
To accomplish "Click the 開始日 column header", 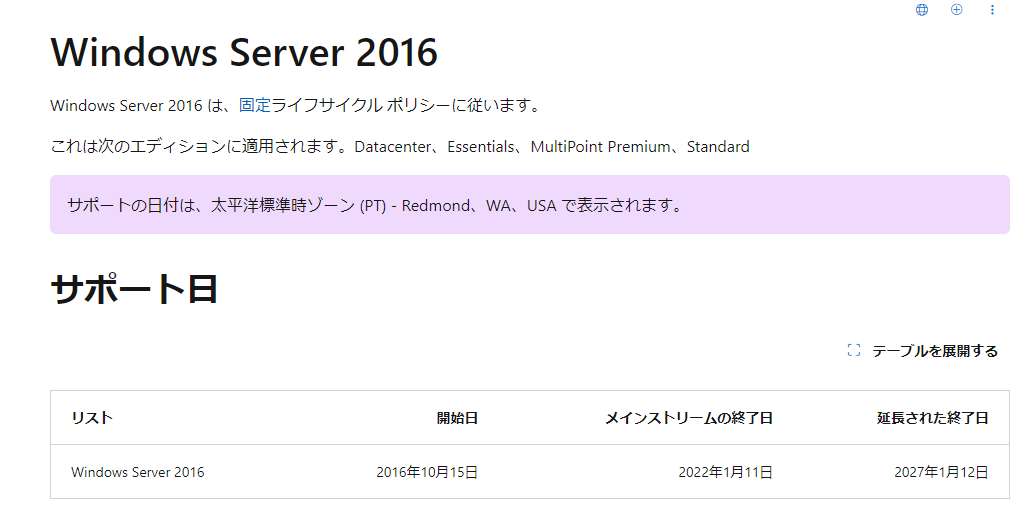I will tap(457, 418).
